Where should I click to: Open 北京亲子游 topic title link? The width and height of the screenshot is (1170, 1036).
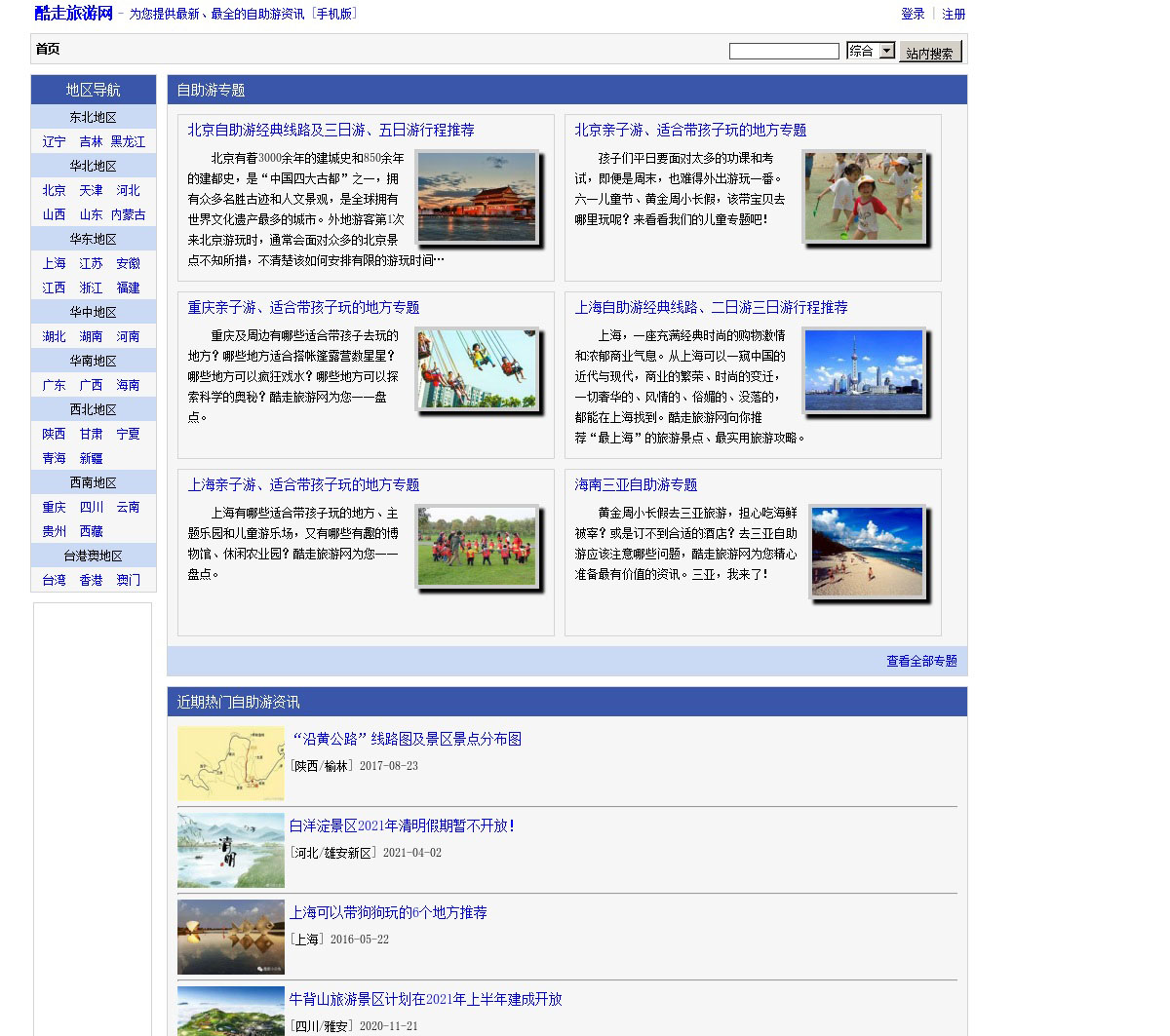[x=690, y=130]
